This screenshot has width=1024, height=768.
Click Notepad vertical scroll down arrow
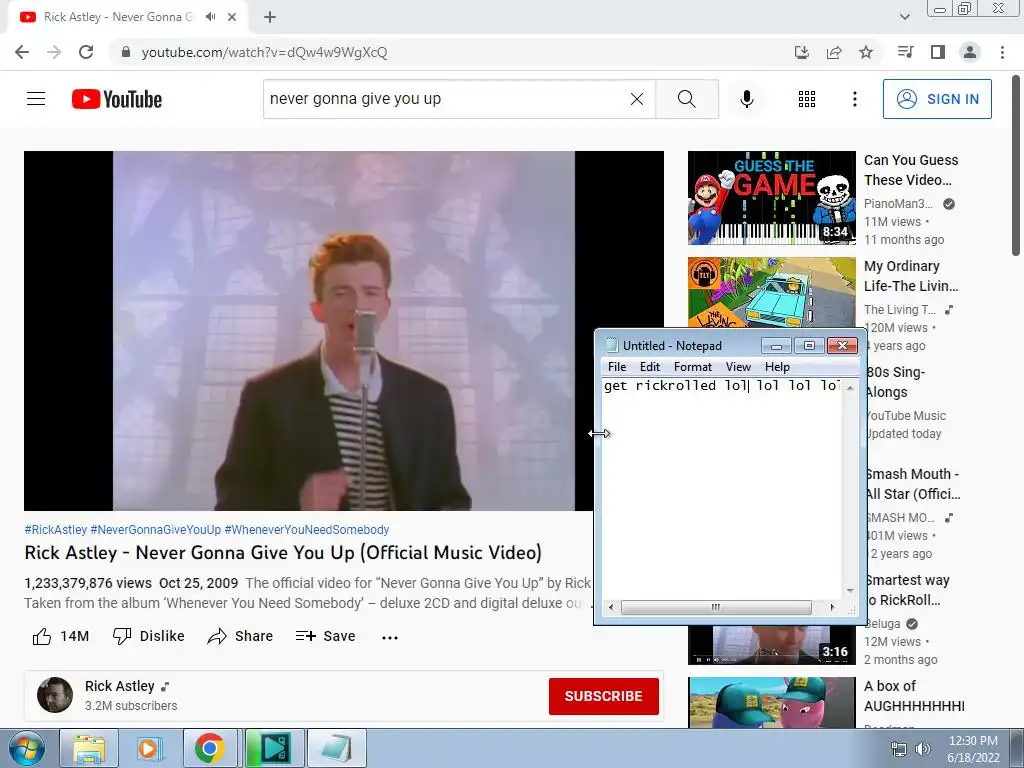point(850,590)
